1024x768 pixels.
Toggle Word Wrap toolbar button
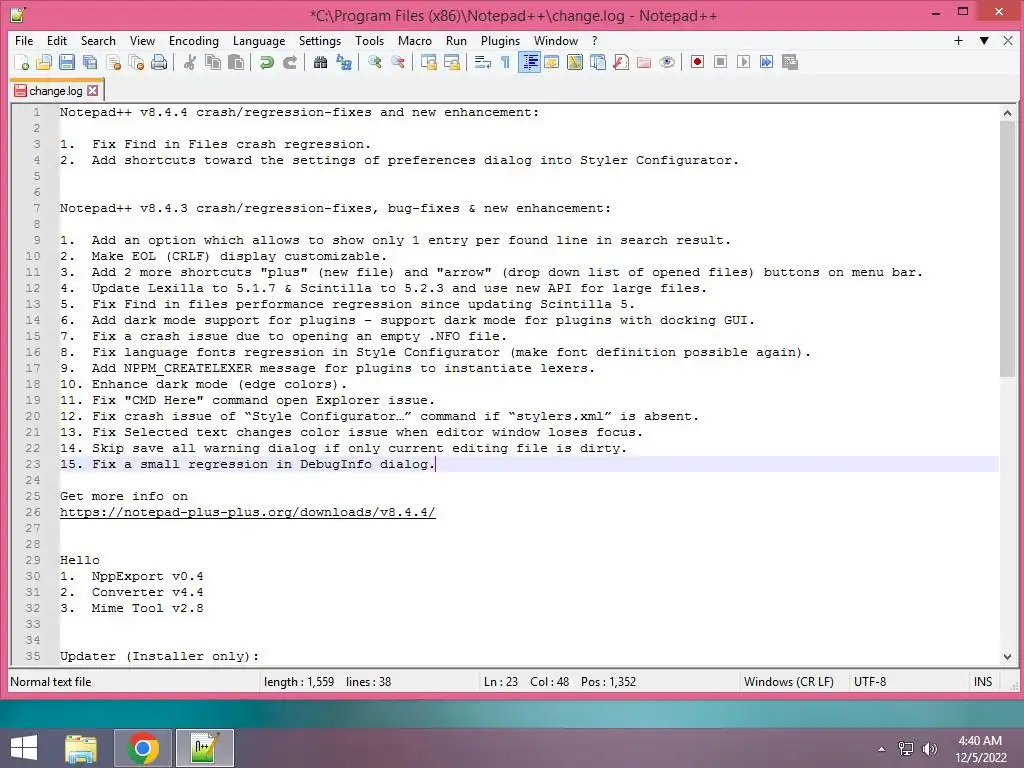483,62
